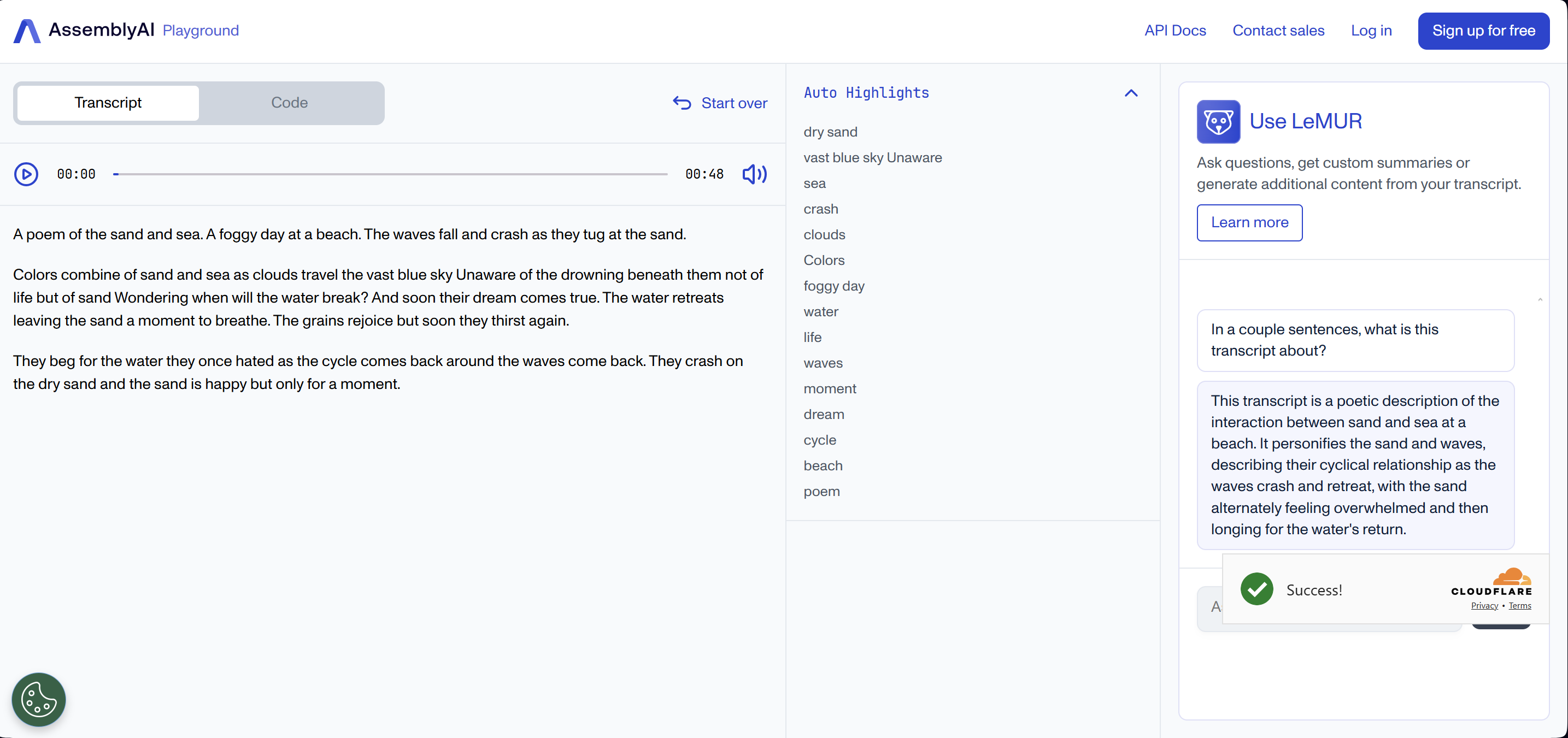Select the 'dream' highlight

tap(824, 414)
